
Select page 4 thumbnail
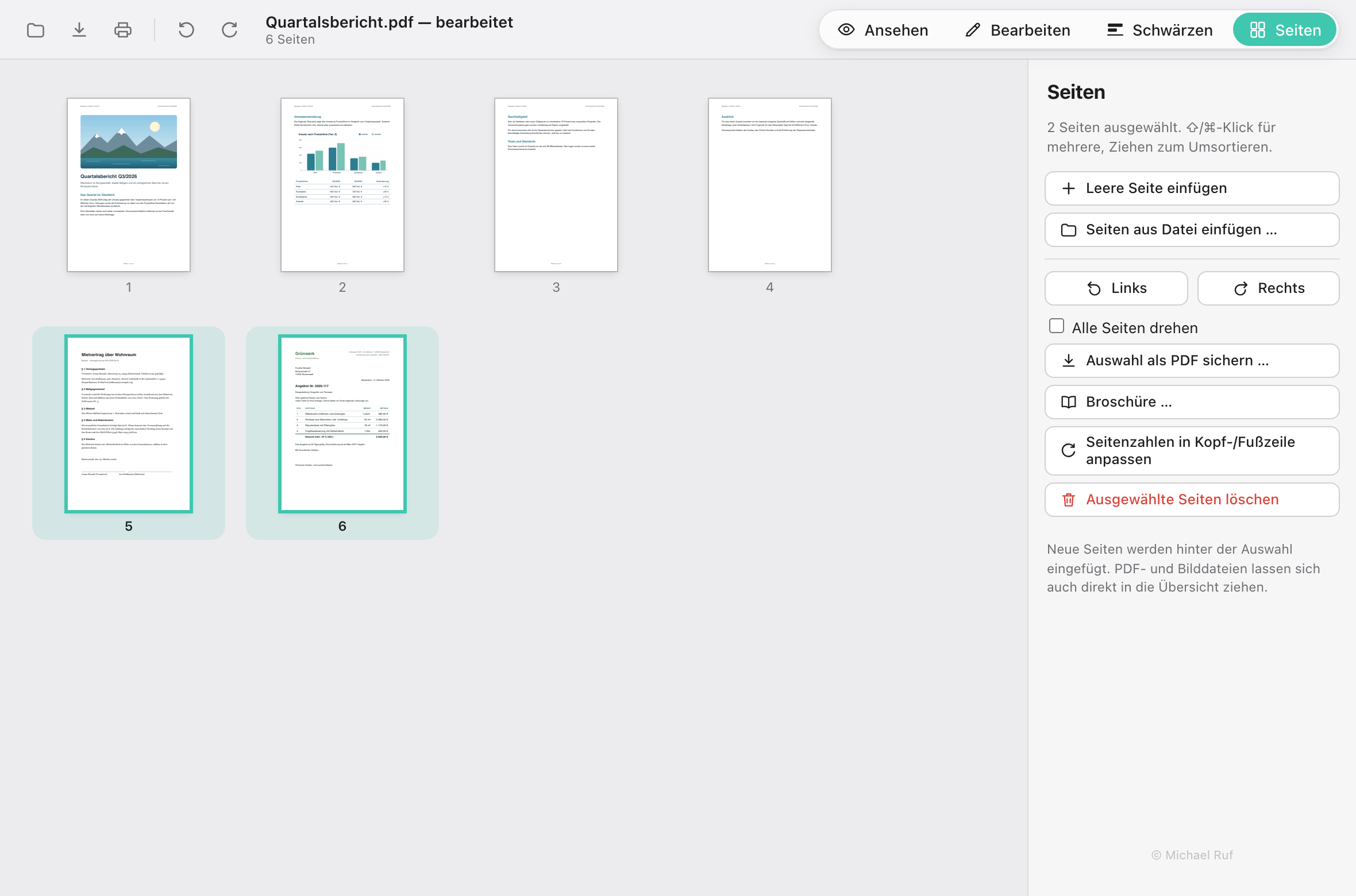point(770,185)
